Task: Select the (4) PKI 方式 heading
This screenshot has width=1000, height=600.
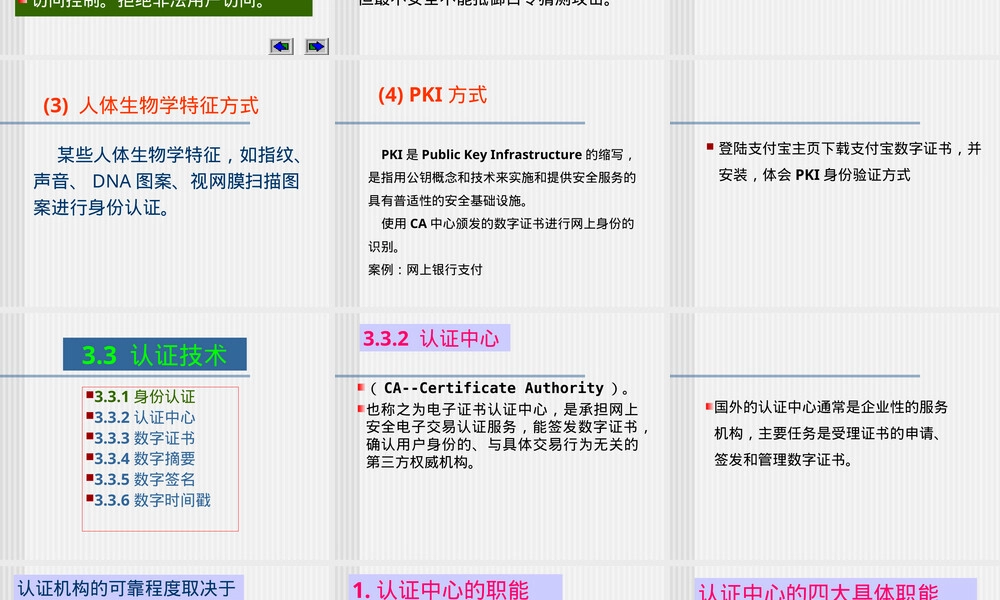Action: point(432,95)
